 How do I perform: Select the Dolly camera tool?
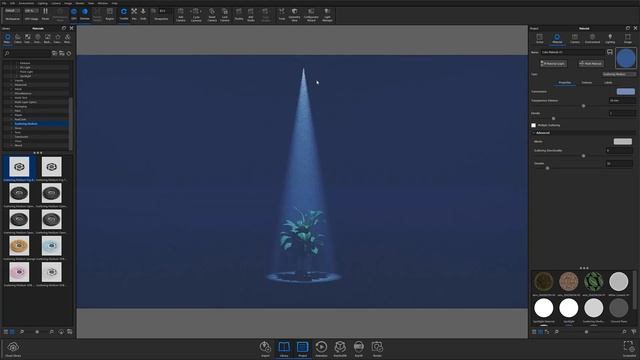click(143, 14)
